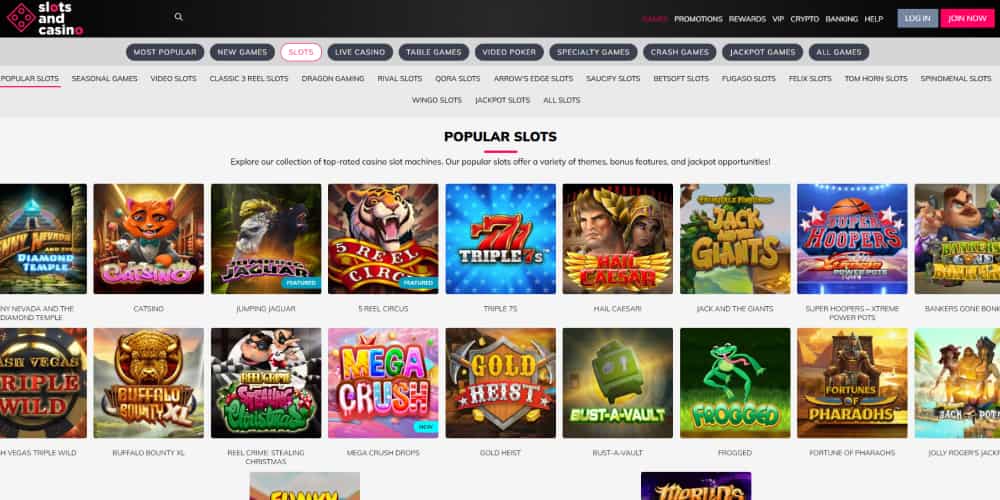Launch the Triple 7s slot
1000x500 pixels.
[x=501, y=239]
